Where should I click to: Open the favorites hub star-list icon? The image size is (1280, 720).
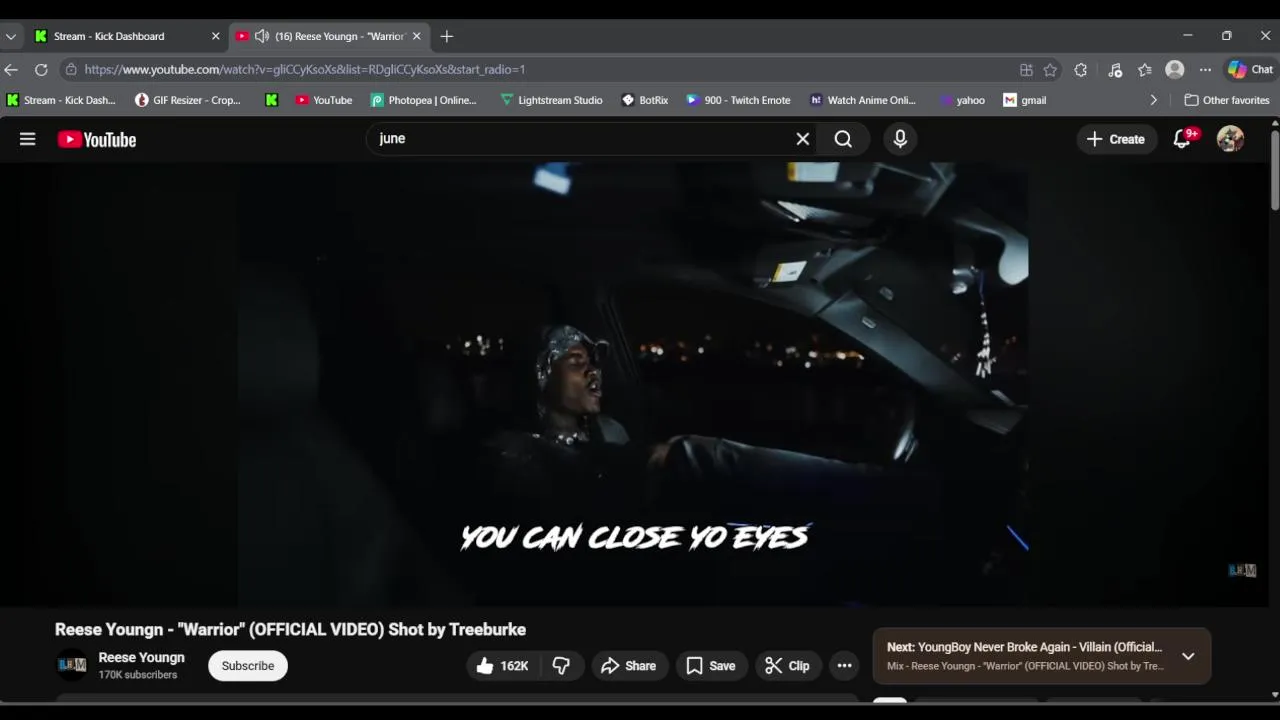pos(1145,70)
